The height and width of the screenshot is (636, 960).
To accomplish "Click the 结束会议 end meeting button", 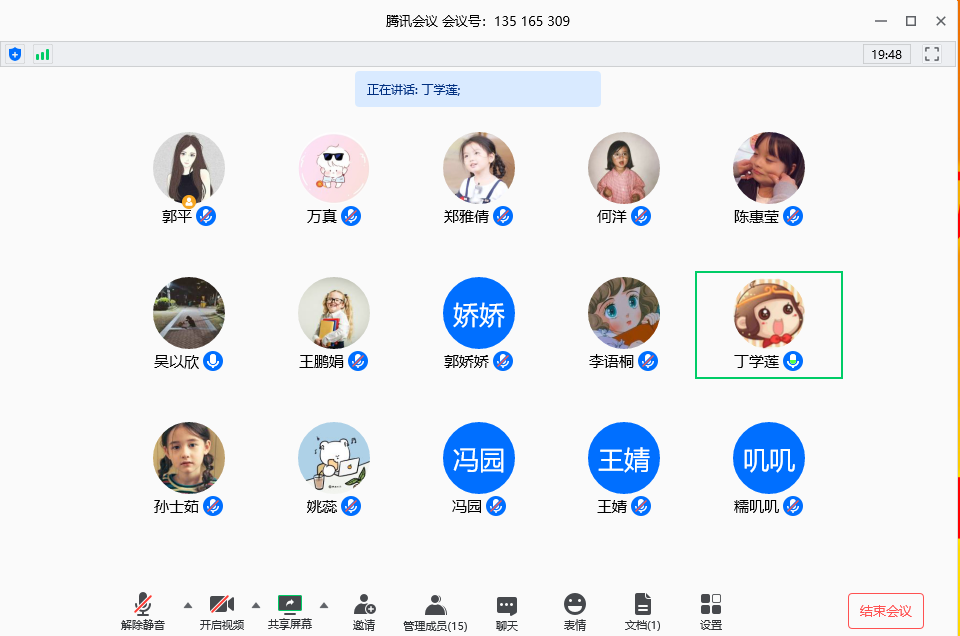I will 885,610.
